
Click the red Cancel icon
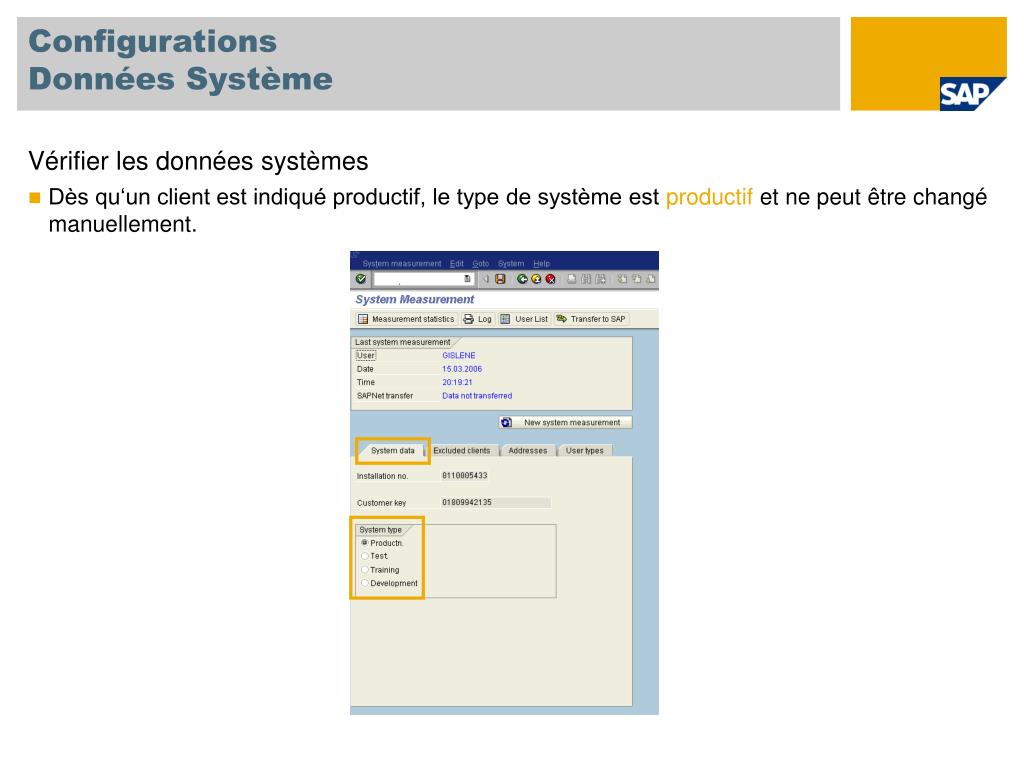tap(551, 279)
